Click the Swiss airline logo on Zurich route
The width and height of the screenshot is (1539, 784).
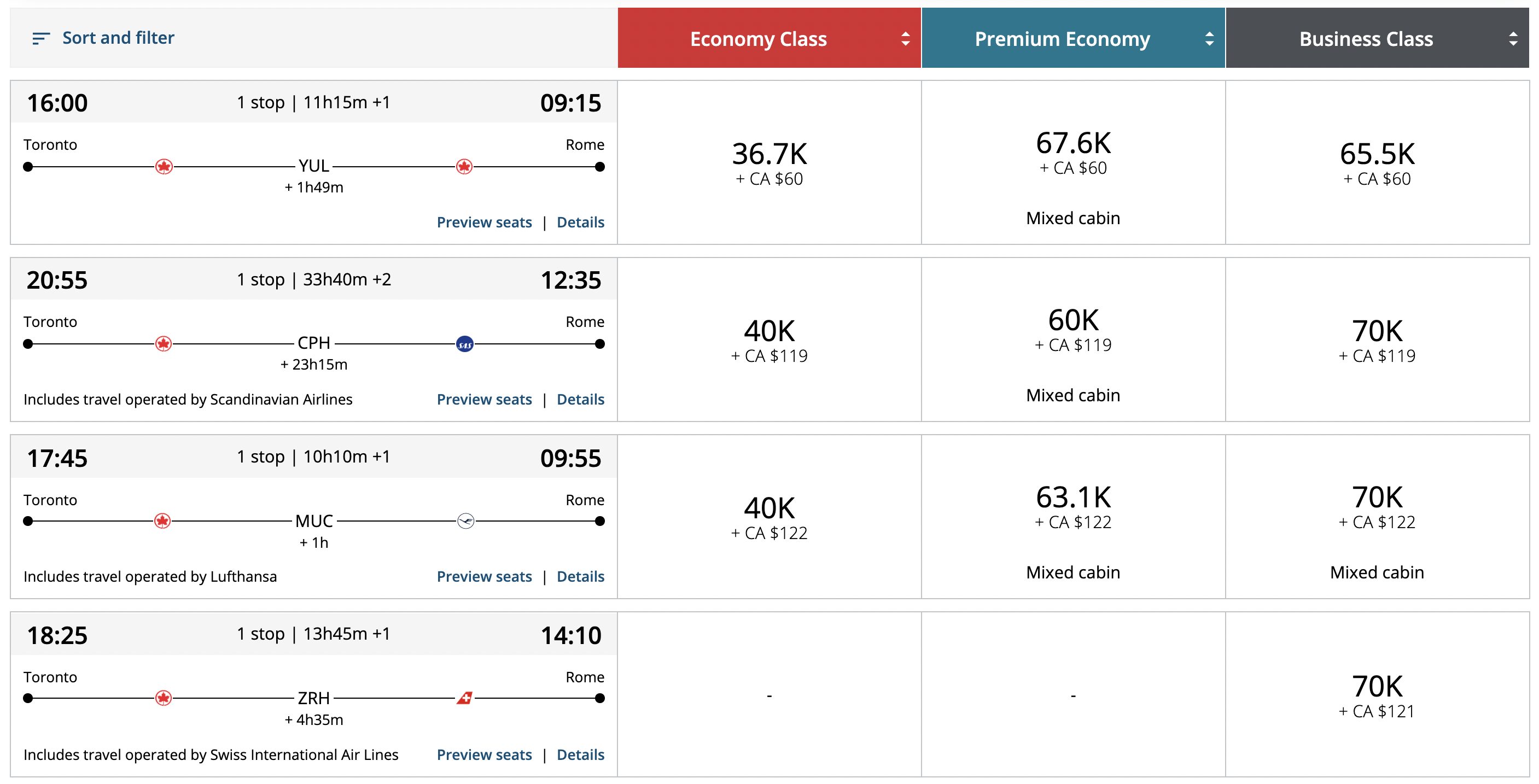pos(465,698)
